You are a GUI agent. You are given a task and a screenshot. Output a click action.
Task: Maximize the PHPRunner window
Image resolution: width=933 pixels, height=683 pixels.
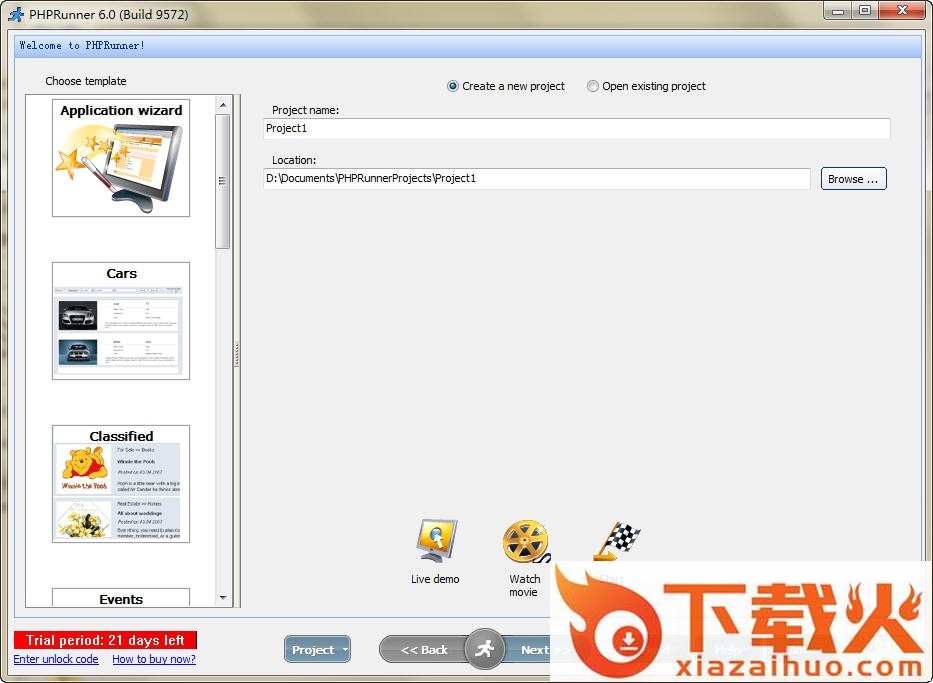click(866, 11)
